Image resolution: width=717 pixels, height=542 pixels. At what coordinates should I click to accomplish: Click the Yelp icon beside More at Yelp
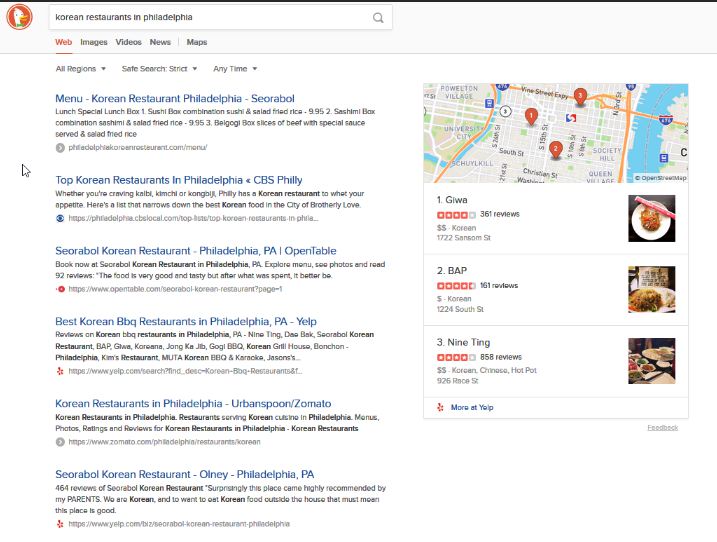pyautogui.click(x=440, y=408)
